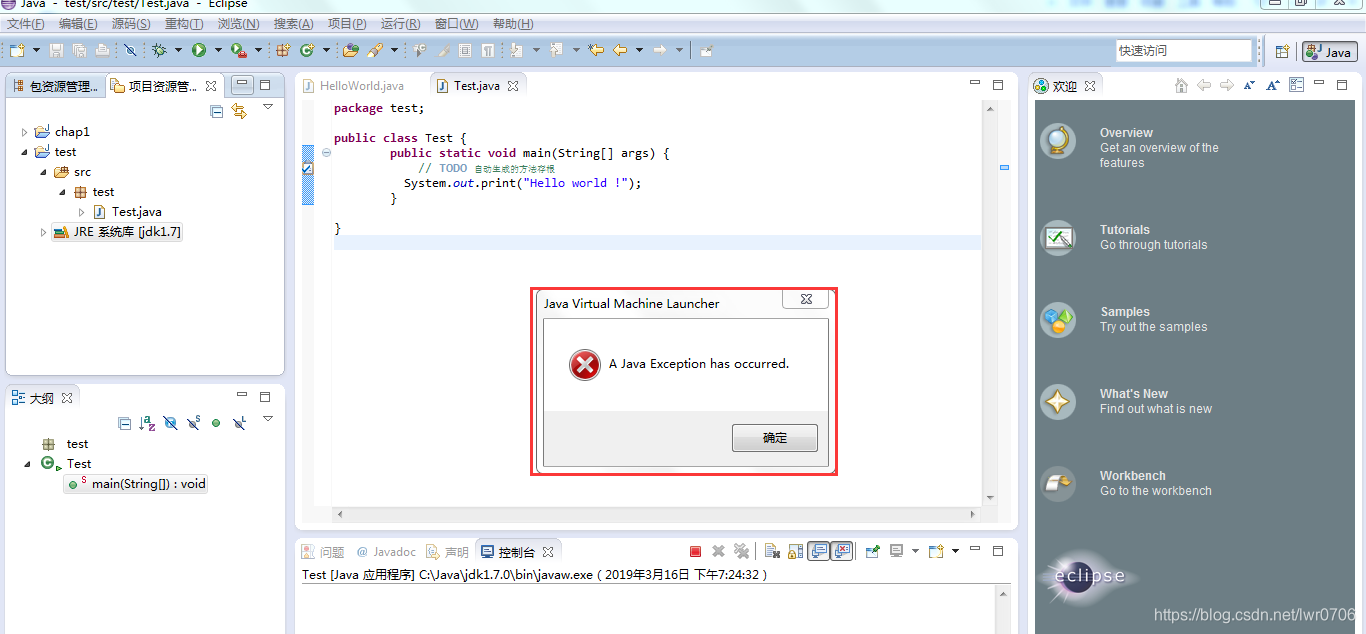Click the New Java Package toolbar icon
This screenshot has height=634, width=1366.
tap(283, 50)
